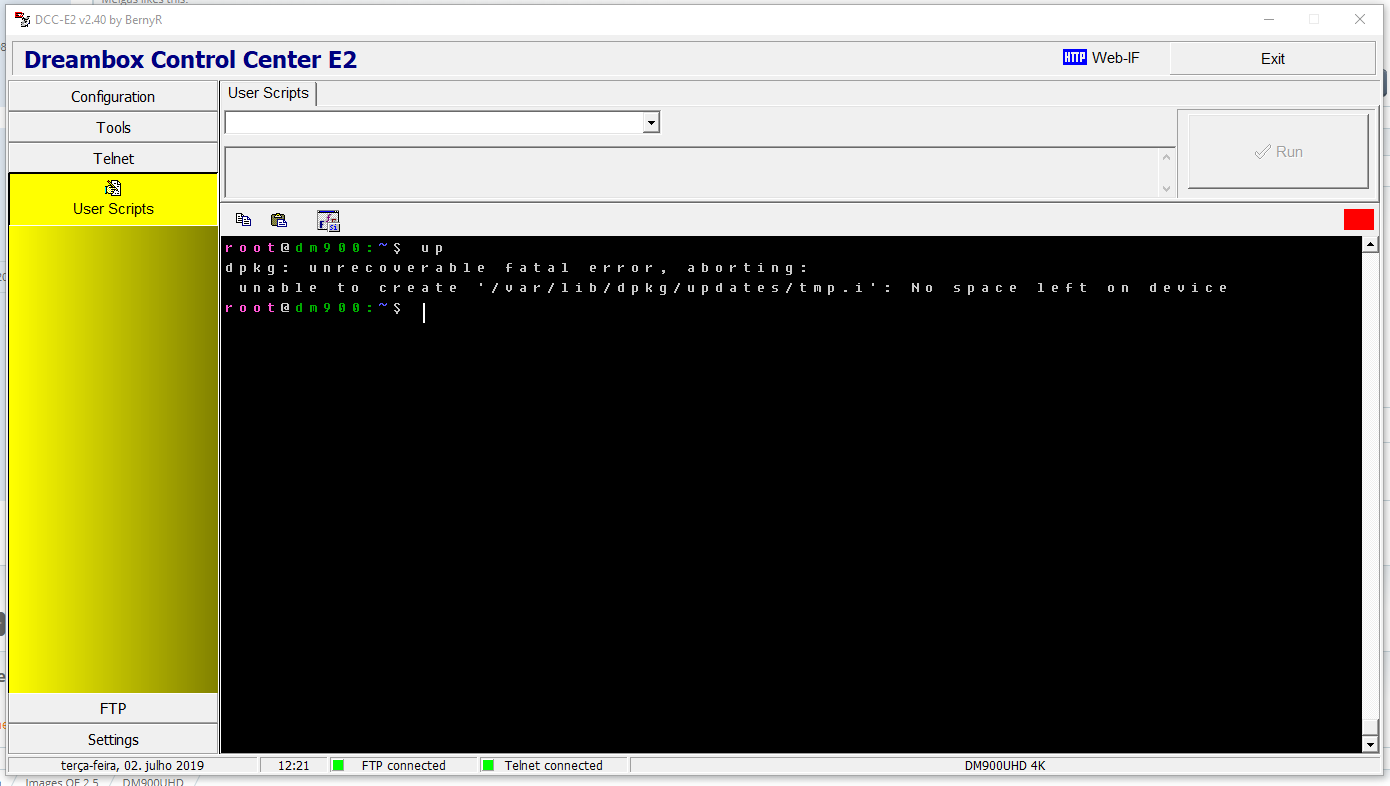The image size is (1390, 786).
Task: Click the DCC-E2 title bar app icon
Action: (x=22, y=19)
